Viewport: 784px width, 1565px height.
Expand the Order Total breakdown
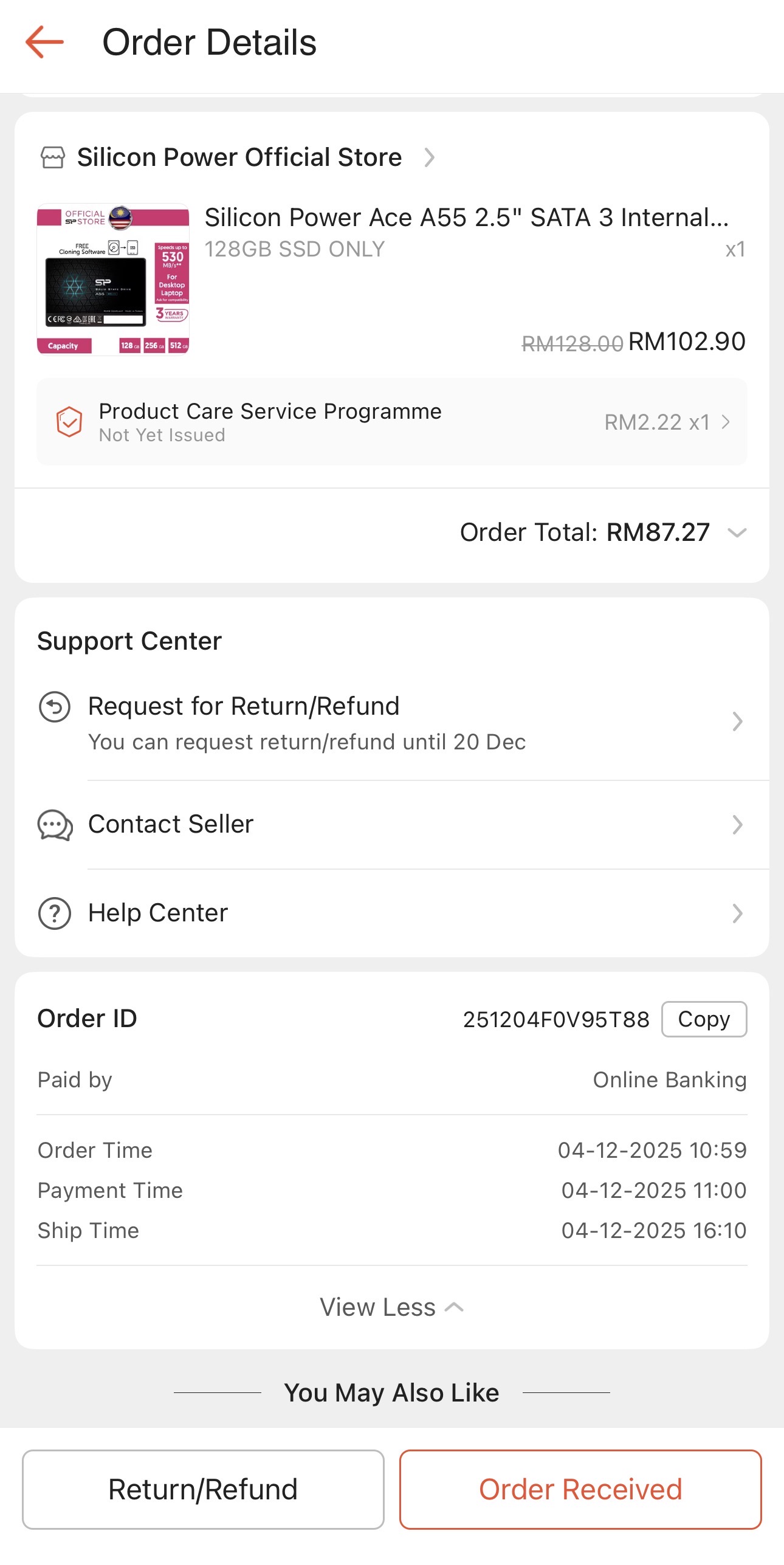pyautogui.click(x=737, y=533)
